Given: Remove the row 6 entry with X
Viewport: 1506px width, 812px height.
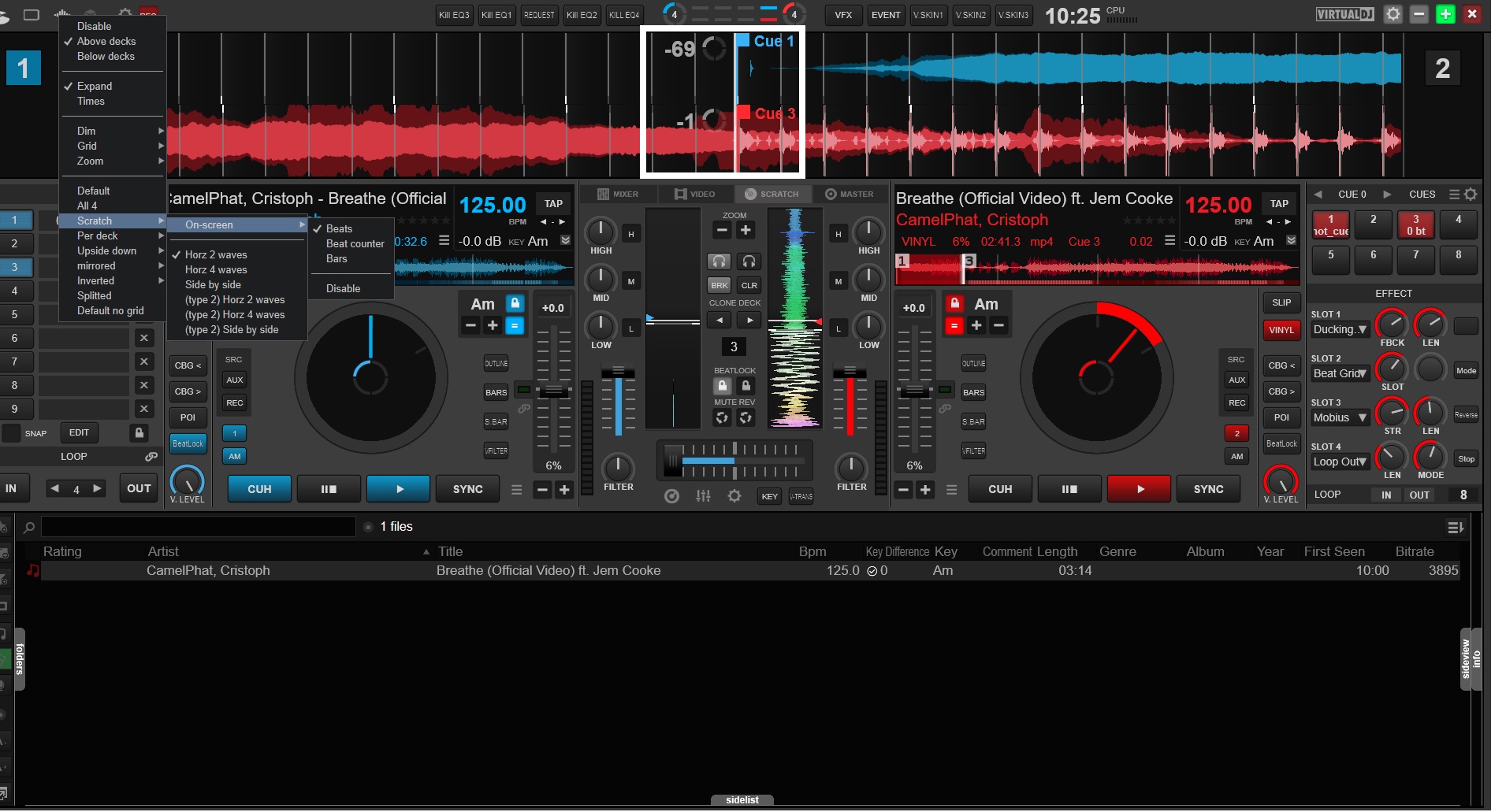Looking at the screenshot, I should click(143, 338).
